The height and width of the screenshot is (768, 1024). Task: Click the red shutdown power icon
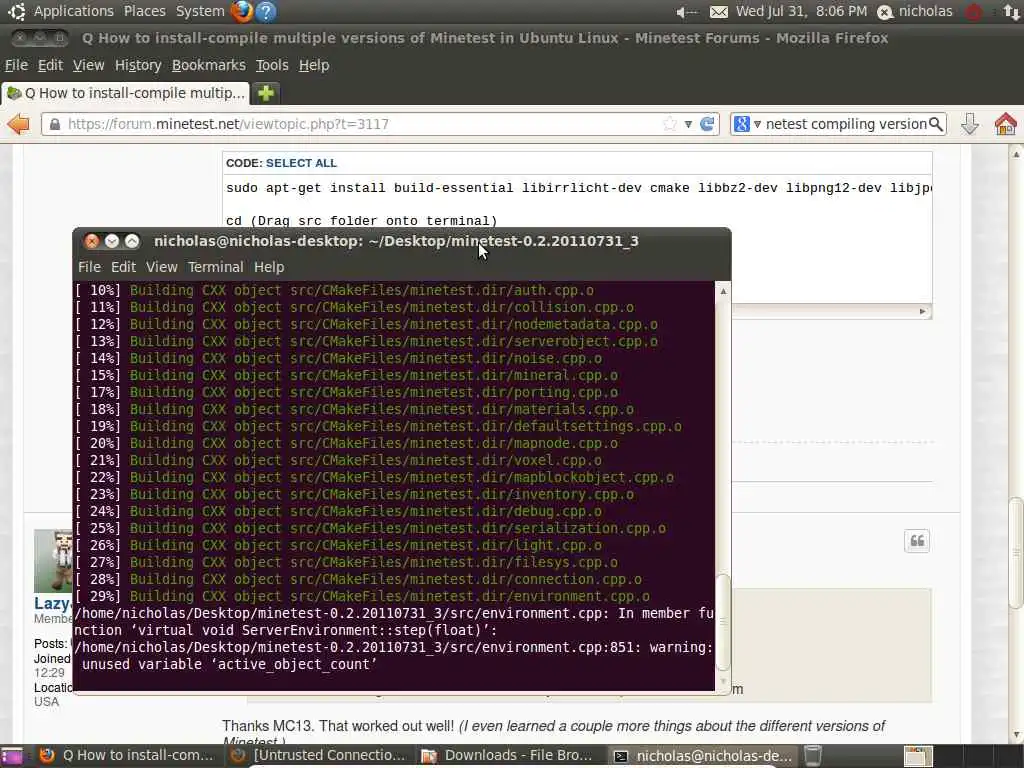click(973, 12)
